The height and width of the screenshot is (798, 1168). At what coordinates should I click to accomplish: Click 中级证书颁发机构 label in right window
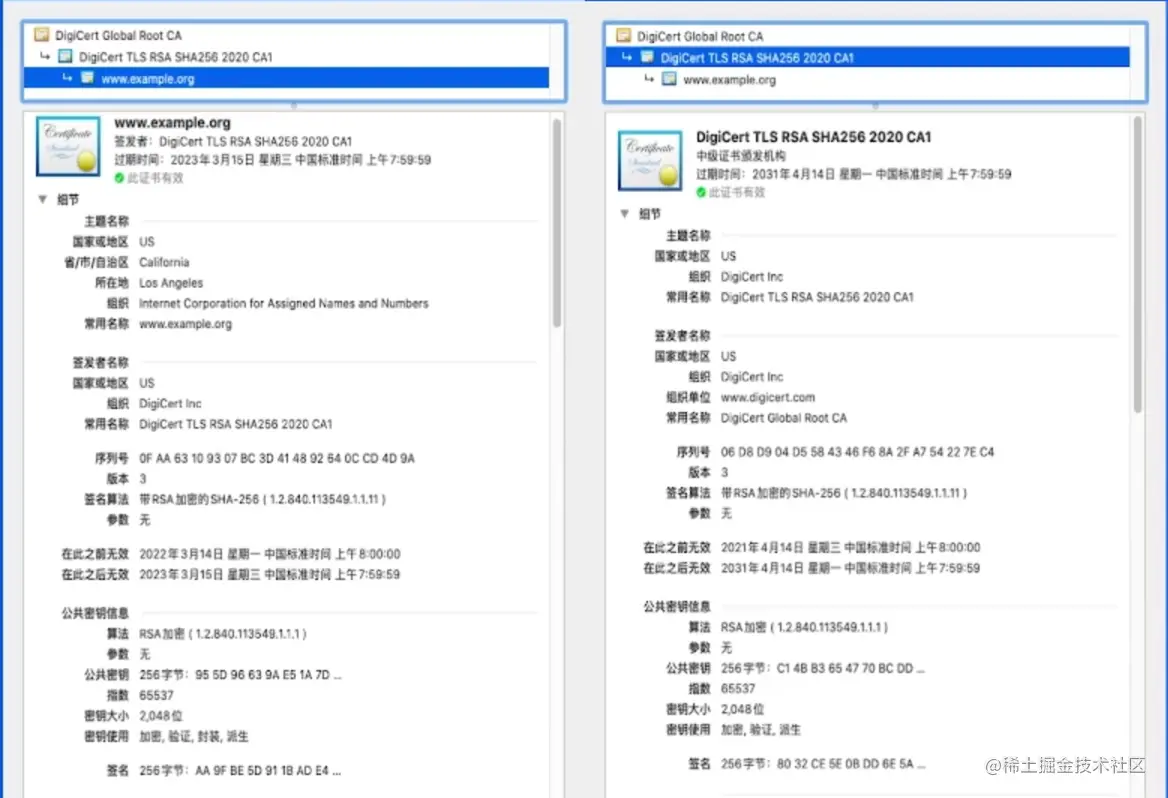point(740,156)
